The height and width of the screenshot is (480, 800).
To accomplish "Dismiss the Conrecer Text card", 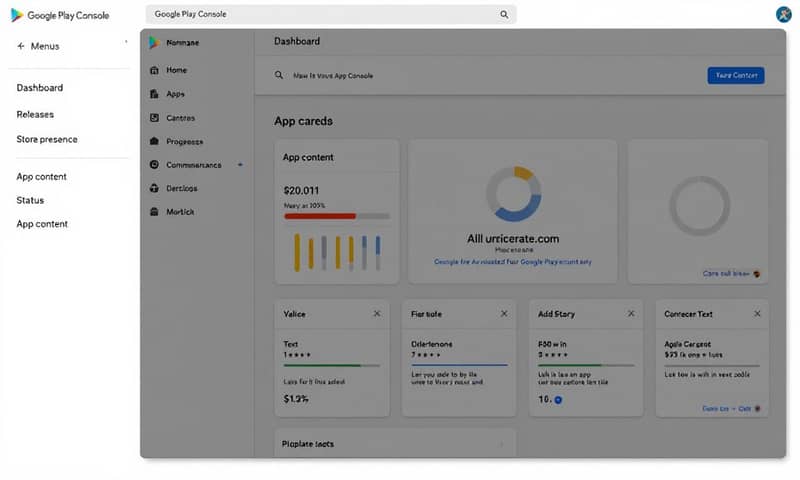I will click(757, 314).
